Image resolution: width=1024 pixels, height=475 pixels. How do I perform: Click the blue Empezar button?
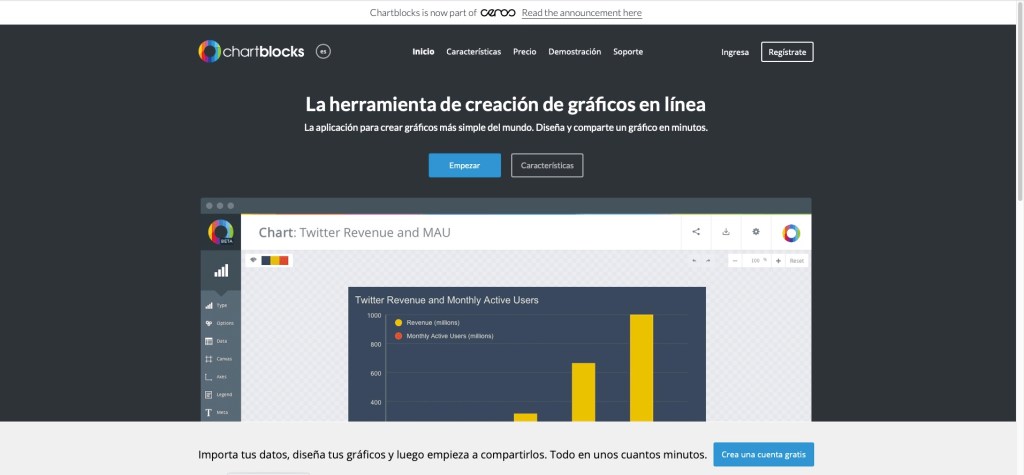tap(465, 165)
